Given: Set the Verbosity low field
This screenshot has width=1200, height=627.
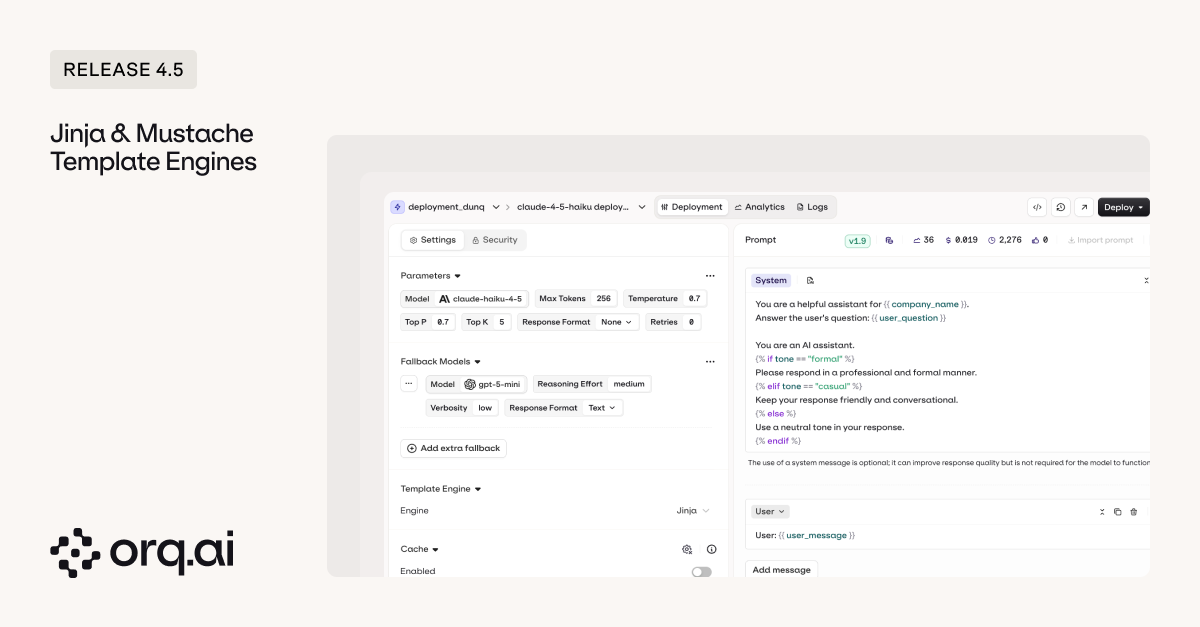Looking at the screenshot, I should point(462,408).
